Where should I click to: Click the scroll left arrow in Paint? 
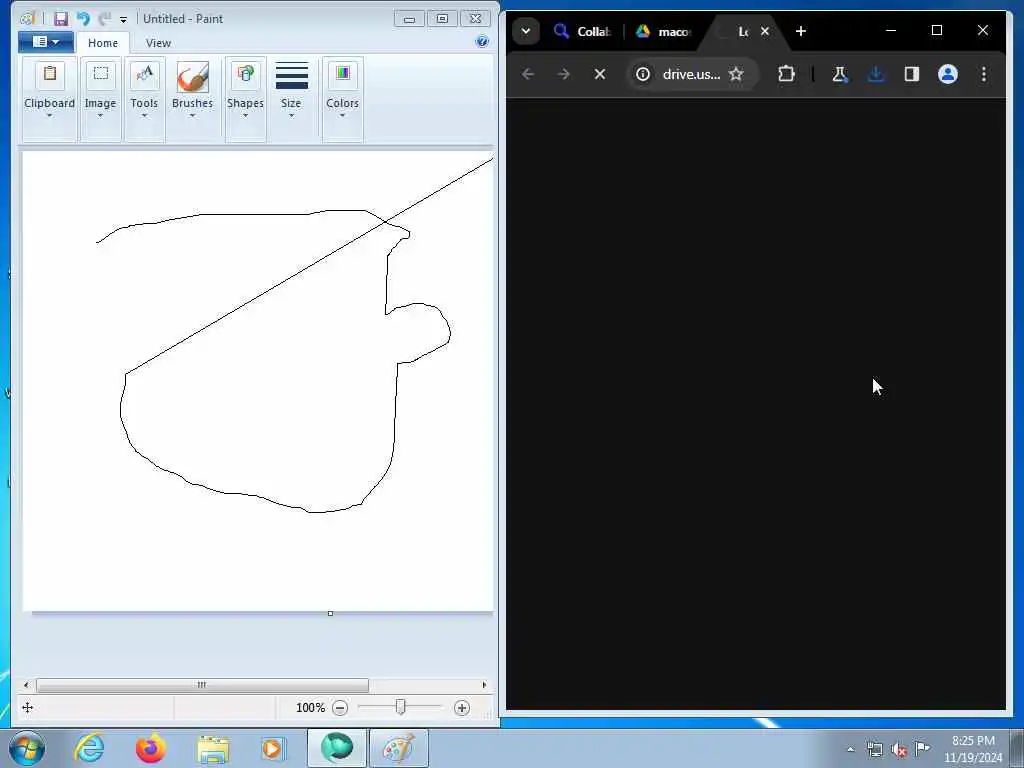(x=26, y=685)
